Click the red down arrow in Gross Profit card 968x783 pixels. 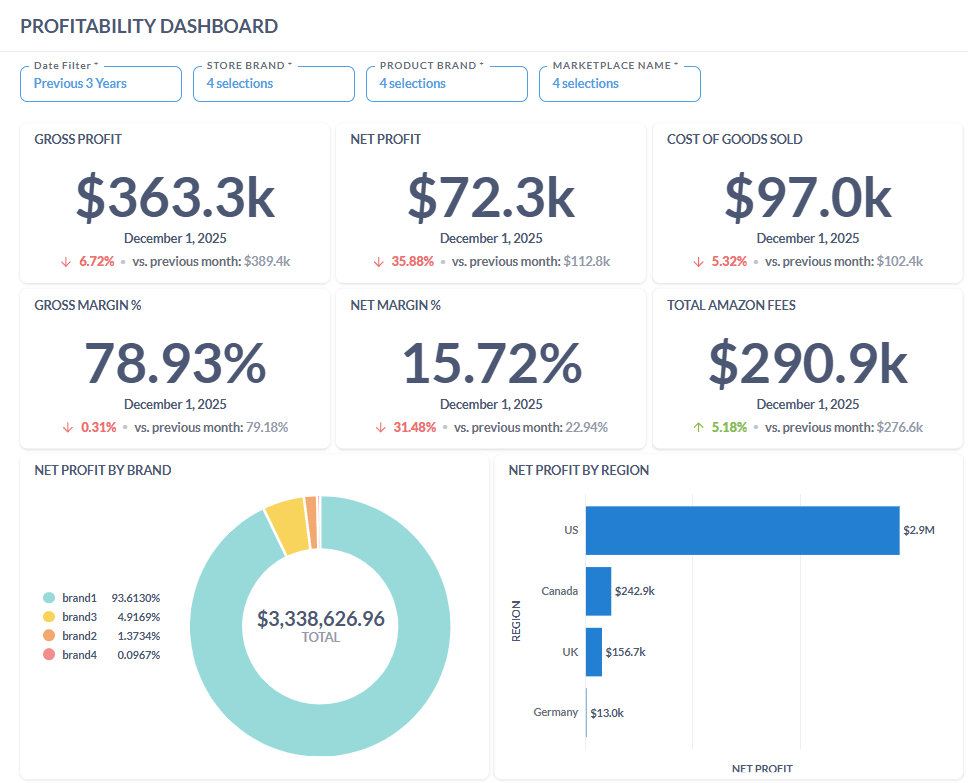point(66,261)
